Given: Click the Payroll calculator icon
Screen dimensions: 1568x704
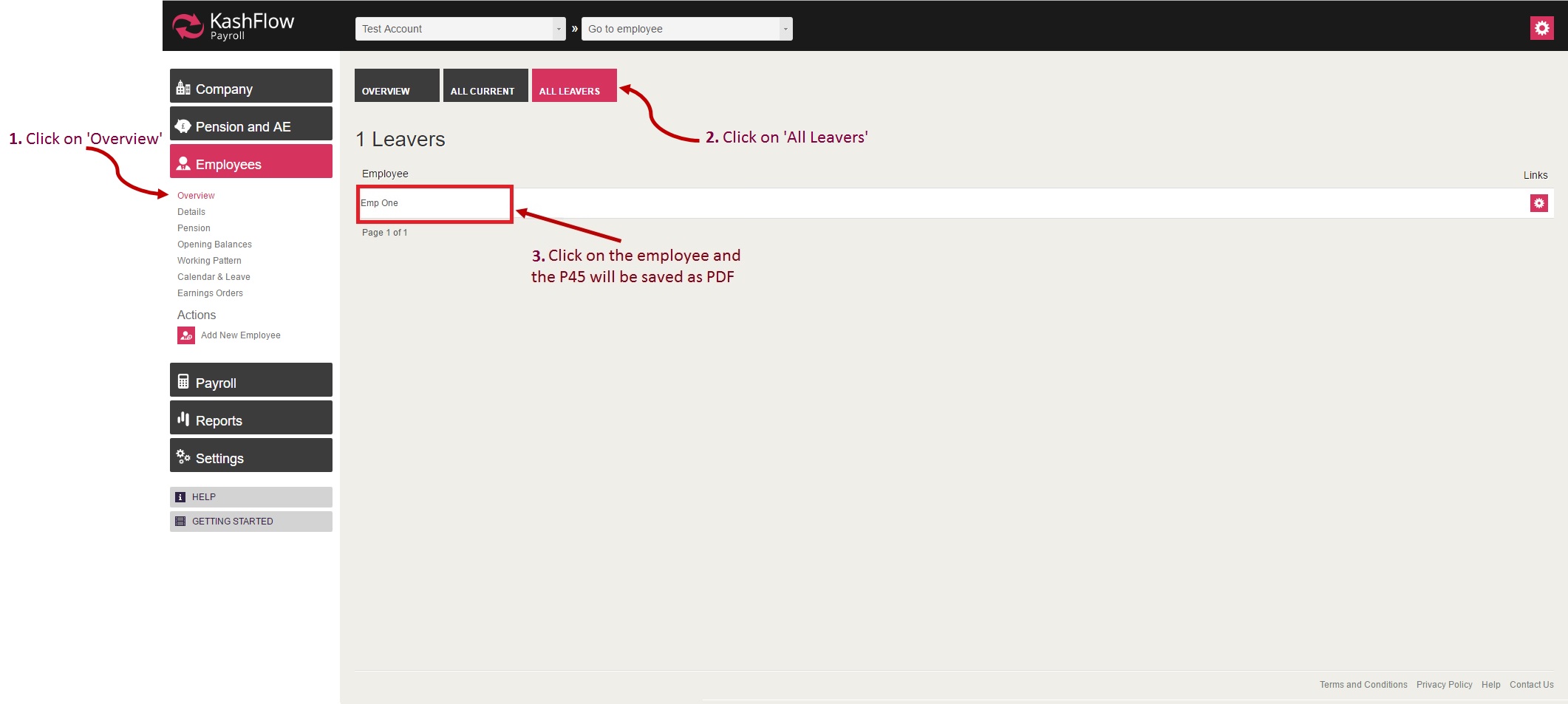Looking at the screenshot, I should [183, 382].
